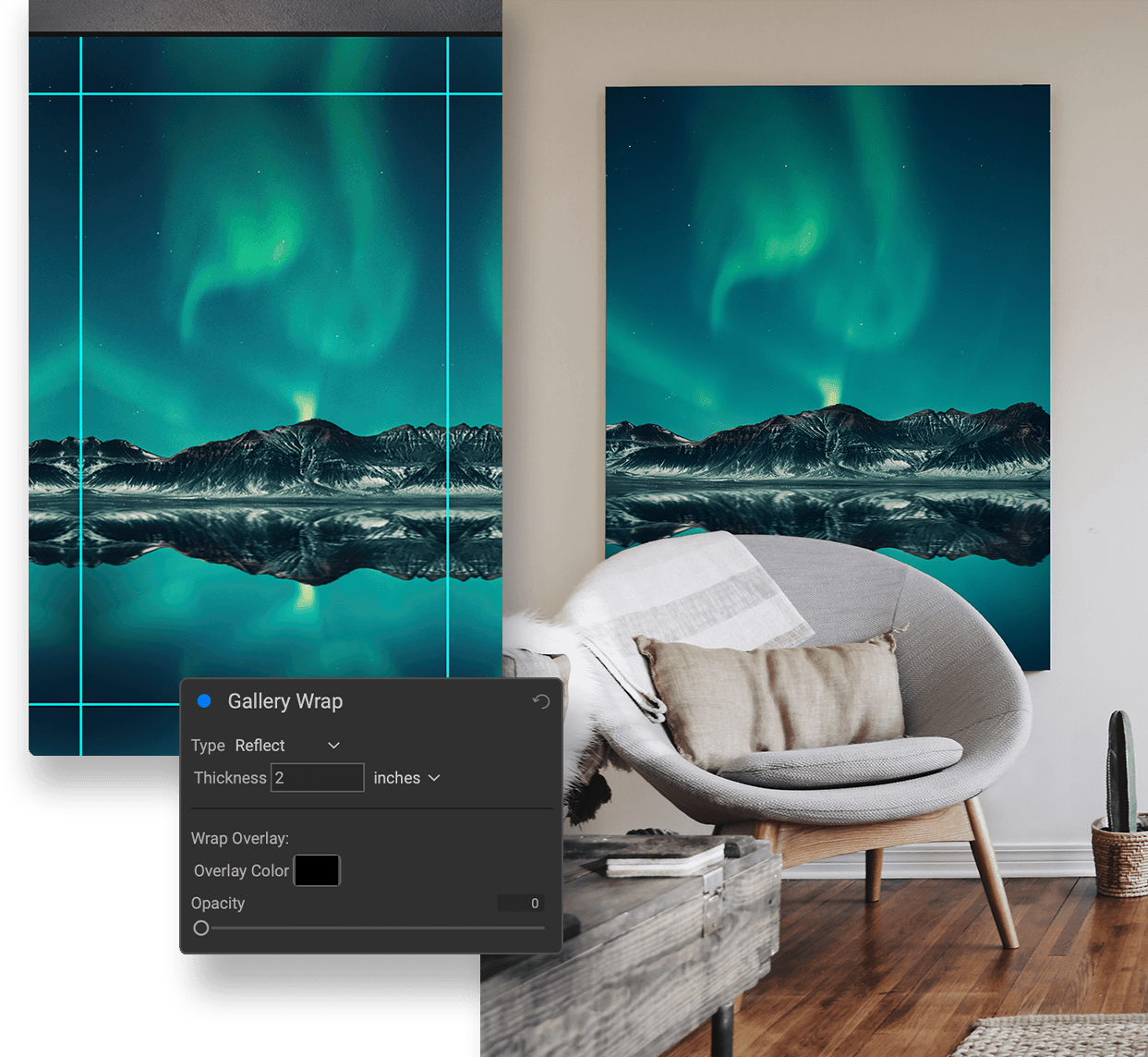Click the Gallery Wrap panel title
This screenshot has height=1057, width=1148.
(284, 701)
